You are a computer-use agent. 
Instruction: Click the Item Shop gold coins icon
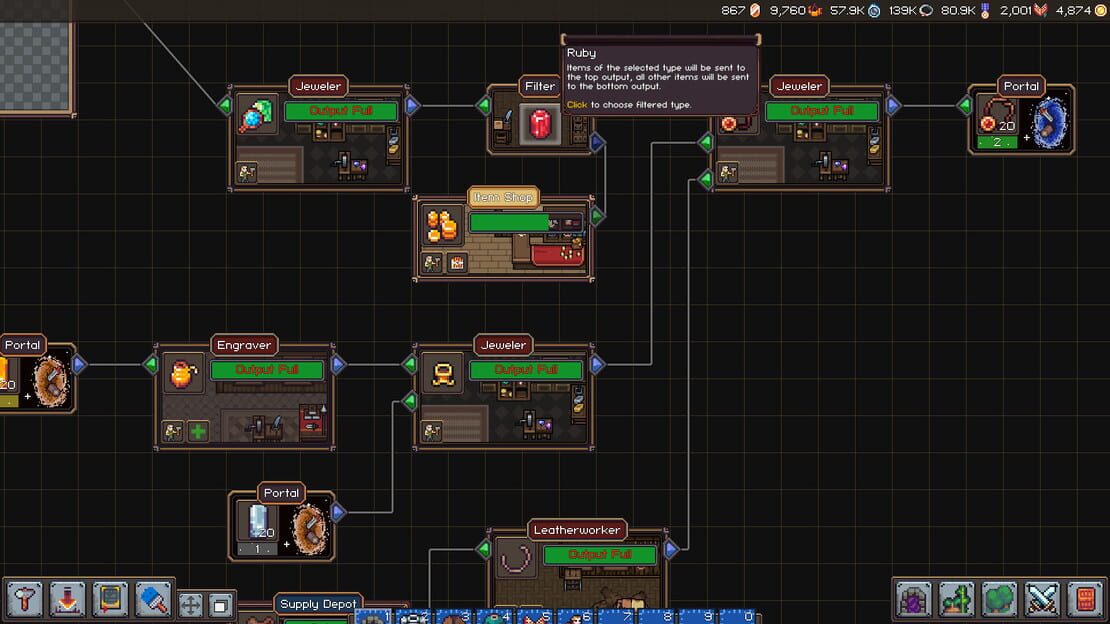point(442,225)
